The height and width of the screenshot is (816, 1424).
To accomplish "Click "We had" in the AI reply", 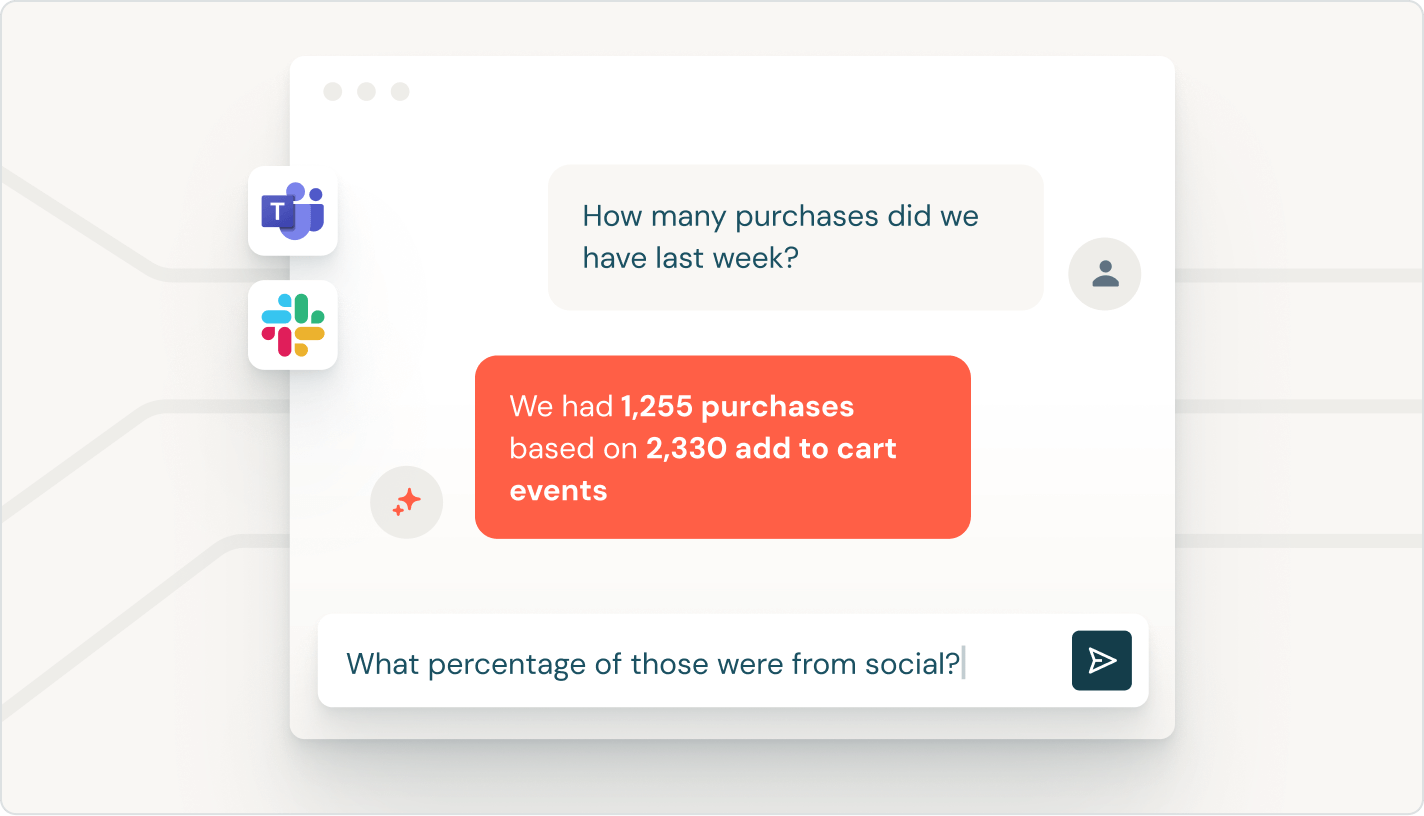I will click(x=561, y=407).
